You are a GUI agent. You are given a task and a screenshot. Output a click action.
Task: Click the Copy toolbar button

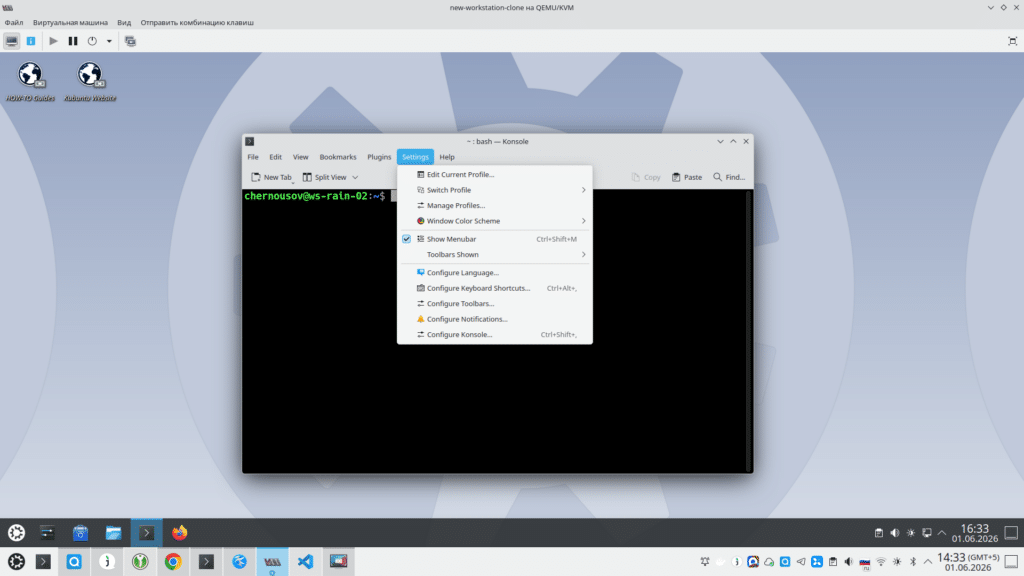click(646, 177)
